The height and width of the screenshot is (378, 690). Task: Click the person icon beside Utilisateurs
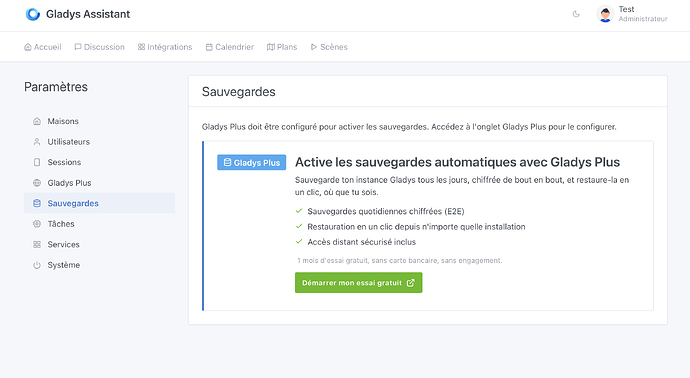pos(37,142)
